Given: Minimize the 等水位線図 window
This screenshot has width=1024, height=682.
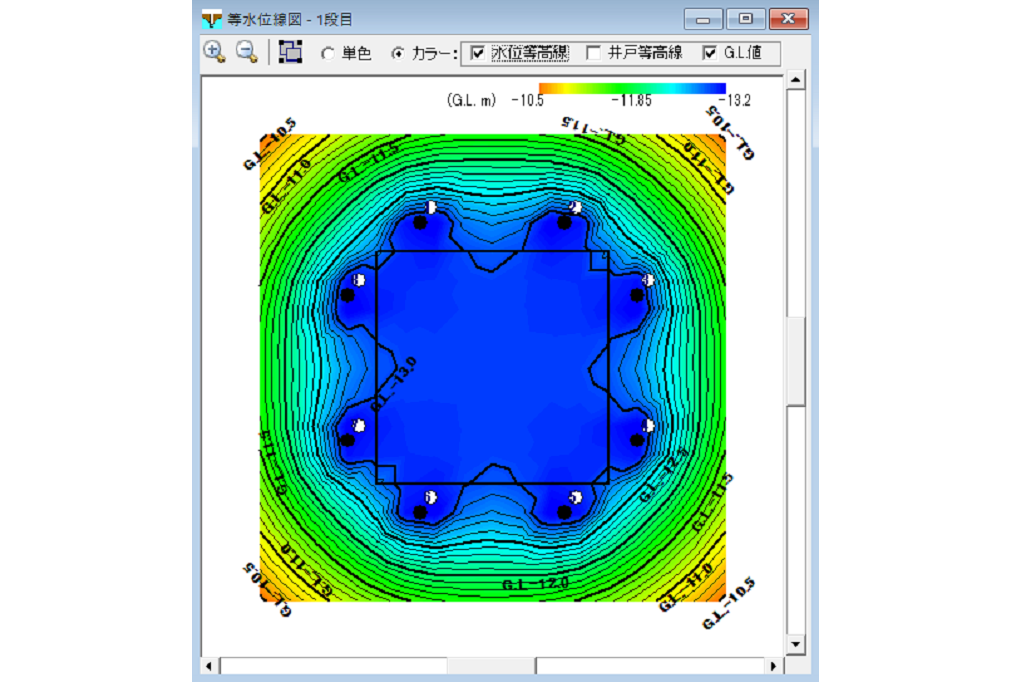Looking at the screenshot, I should (x=703, y=19).
